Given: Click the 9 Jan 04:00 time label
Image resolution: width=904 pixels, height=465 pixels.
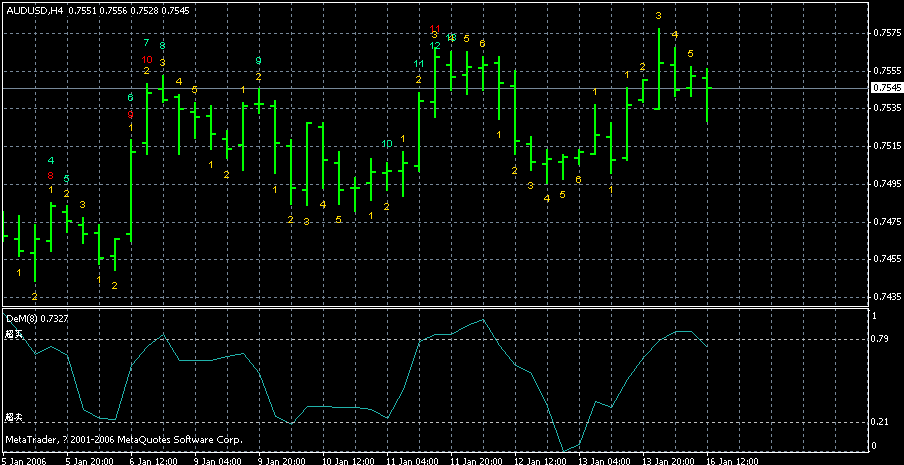Looking at the screenshot, I should click(x=217, y=460).
